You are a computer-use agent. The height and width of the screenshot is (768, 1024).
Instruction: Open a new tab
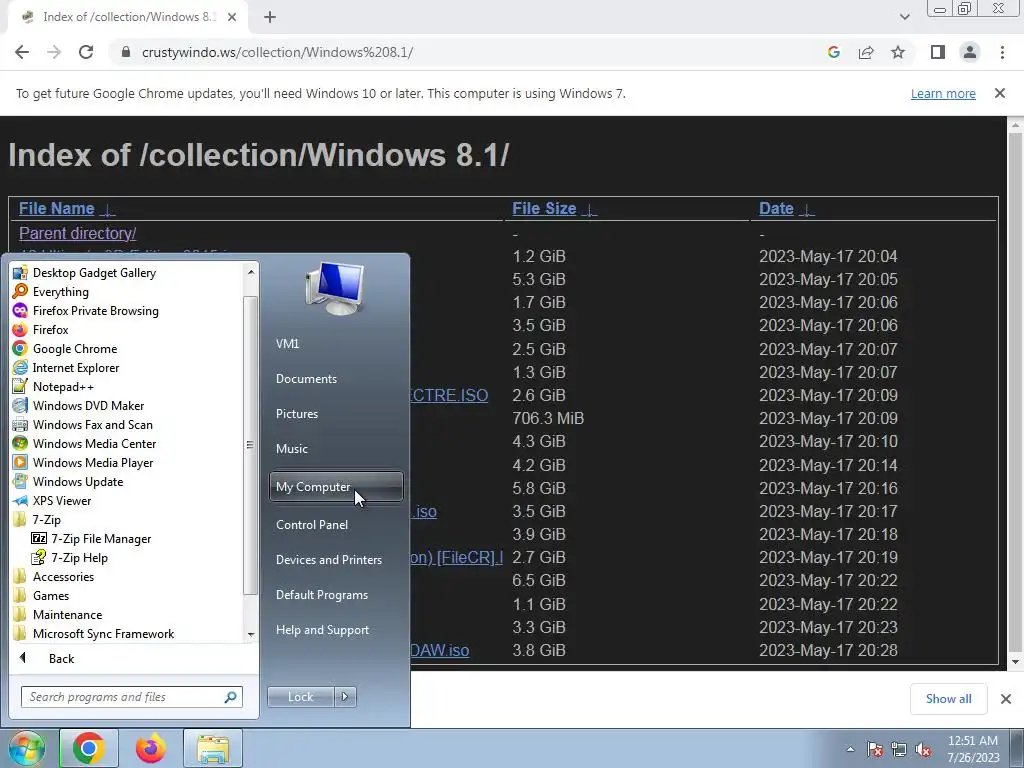(x=270, y=17)
